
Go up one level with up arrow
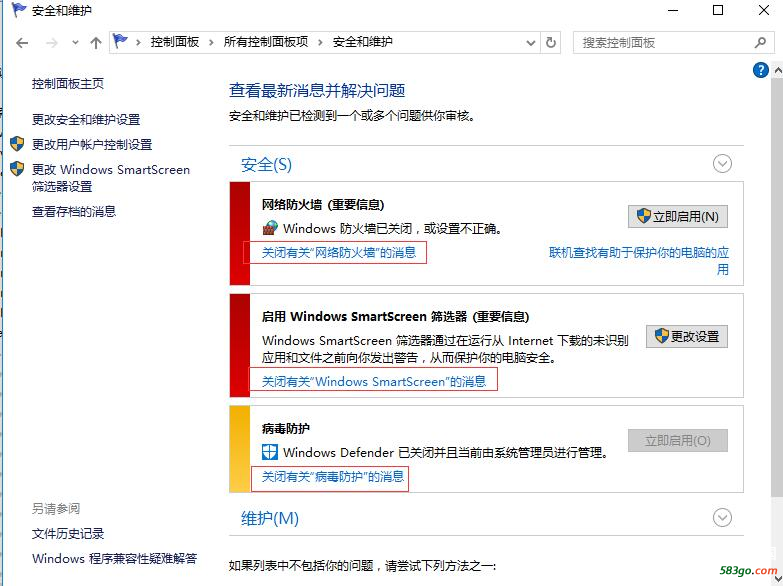pyautogui.click(x=96, y=43)
